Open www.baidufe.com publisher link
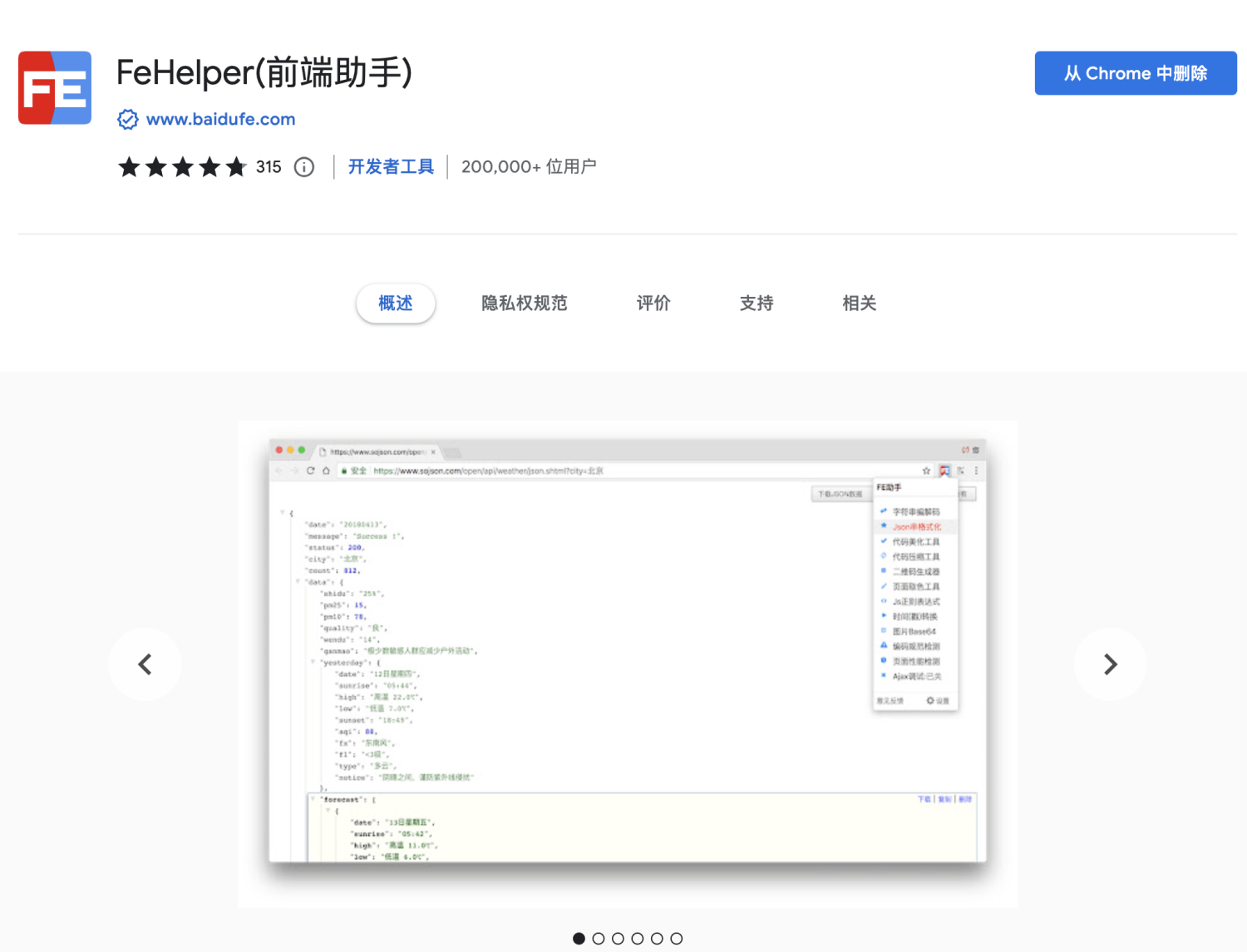1247x952 pixels. coord(220,120)
